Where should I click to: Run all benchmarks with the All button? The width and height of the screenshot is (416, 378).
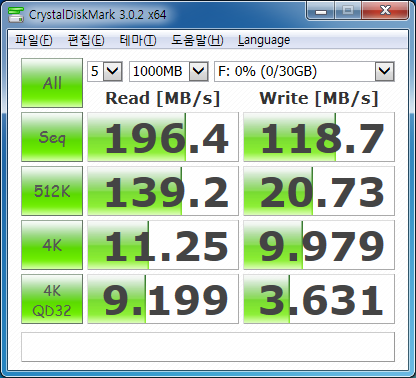click(52, 83)
